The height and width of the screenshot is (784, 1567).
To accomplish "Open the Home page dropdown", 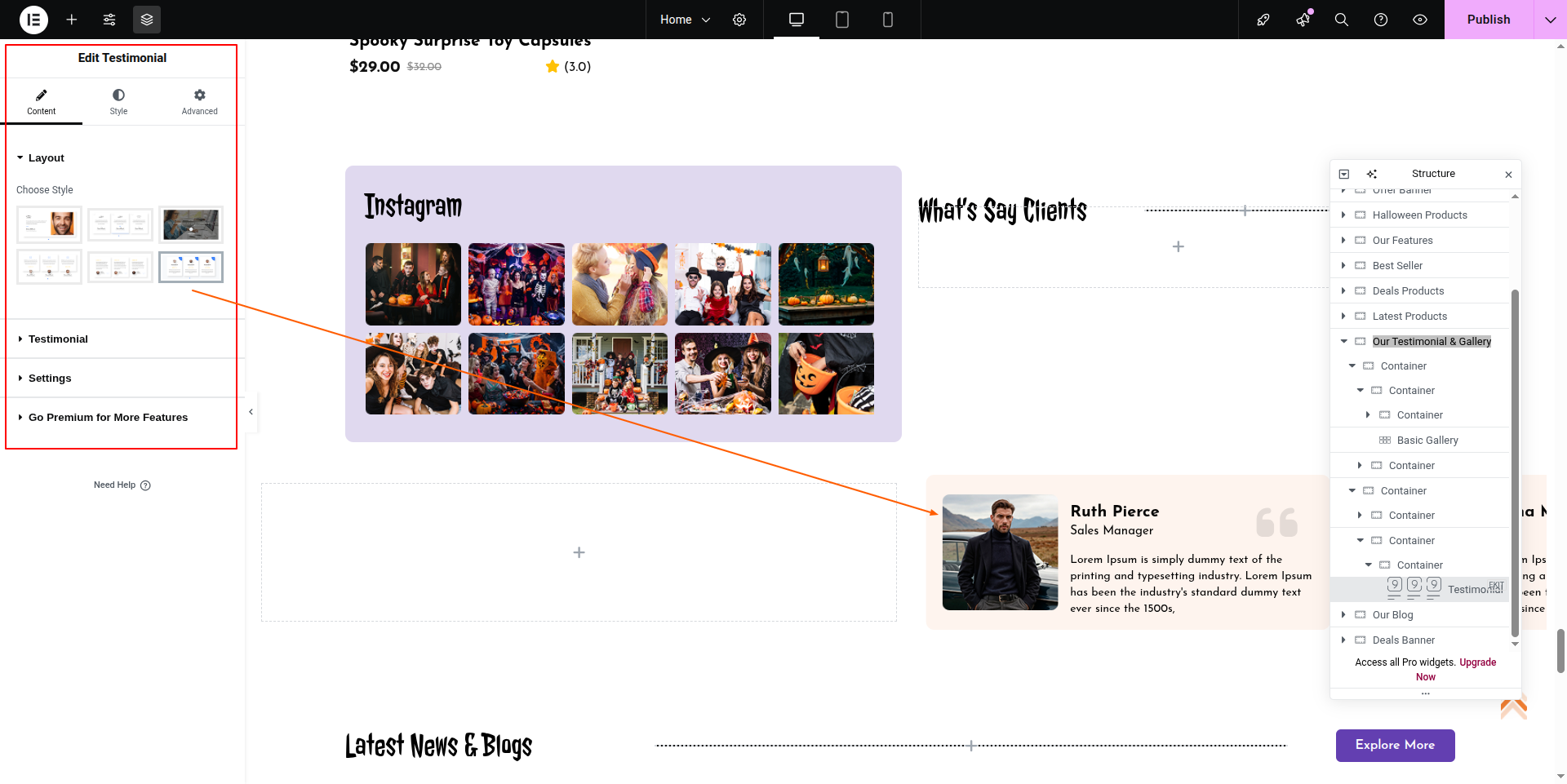I will click(x=685, y=20).
